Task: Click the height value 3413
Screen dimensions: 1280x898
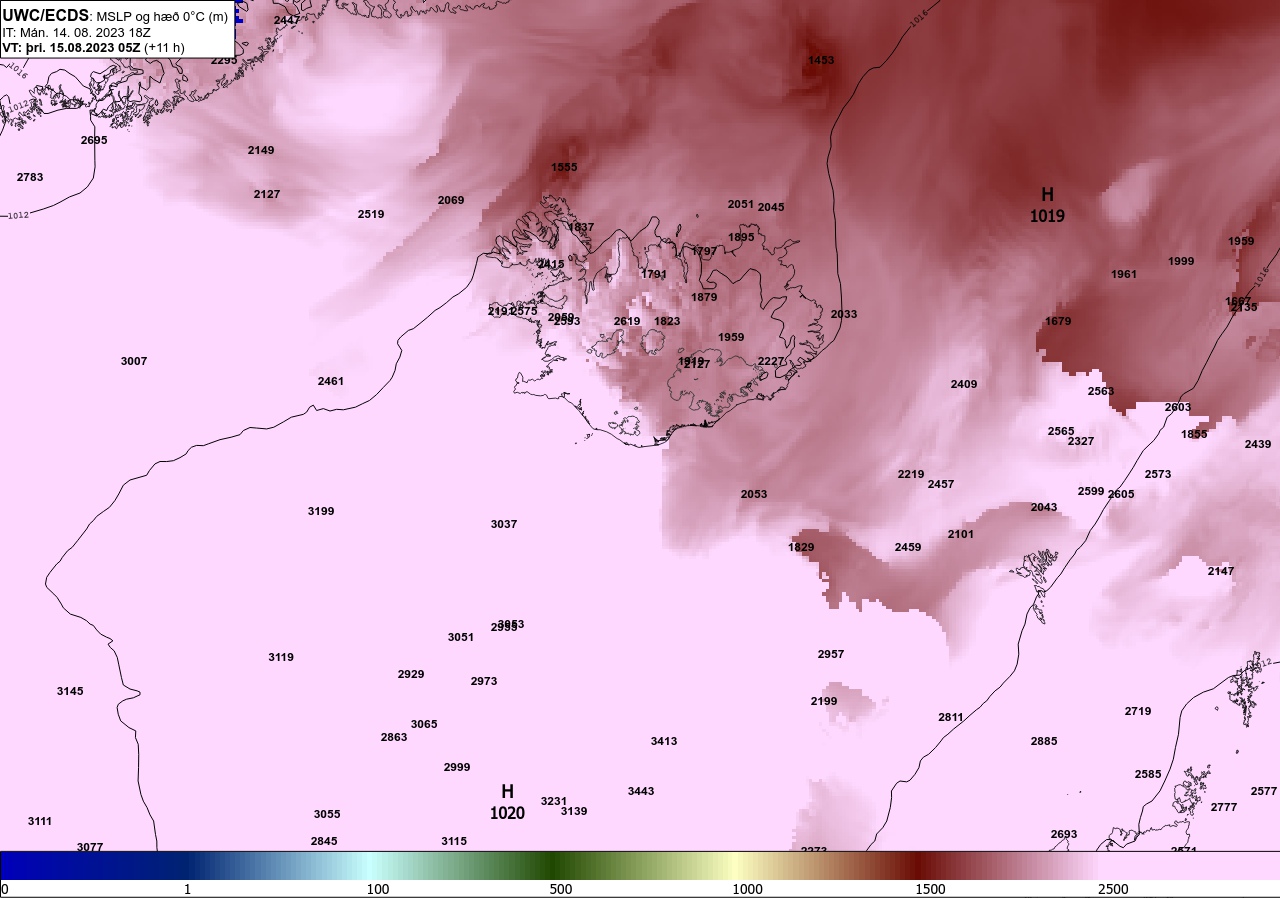Action: click(664, 741)
